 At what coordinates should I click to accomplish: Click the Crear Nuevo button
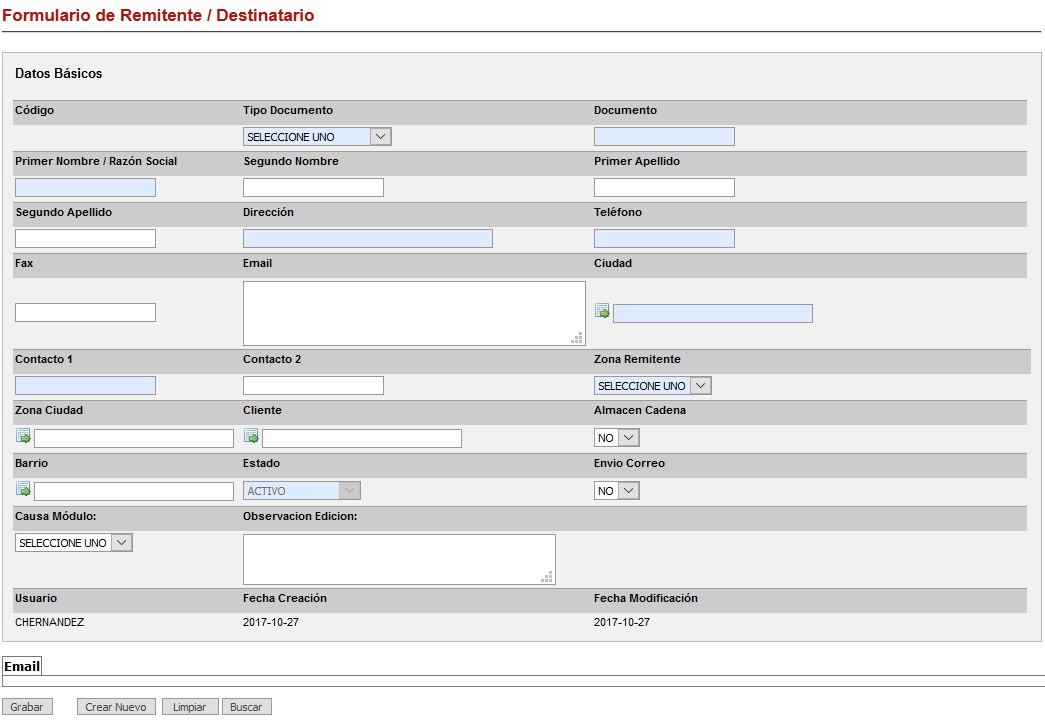(116, 707)
